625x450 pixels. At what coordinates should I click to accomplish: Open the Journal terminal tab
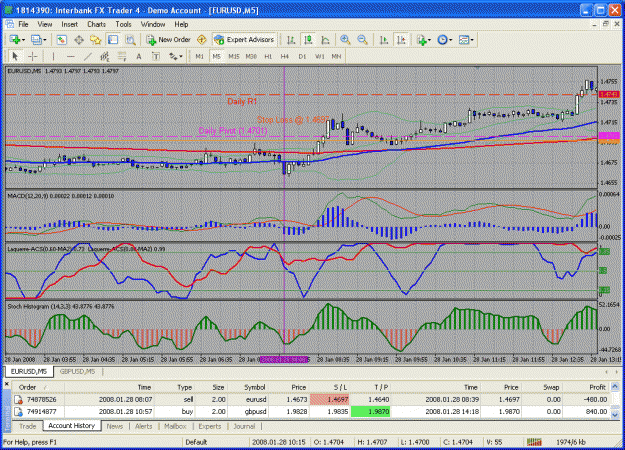(244, 426)
